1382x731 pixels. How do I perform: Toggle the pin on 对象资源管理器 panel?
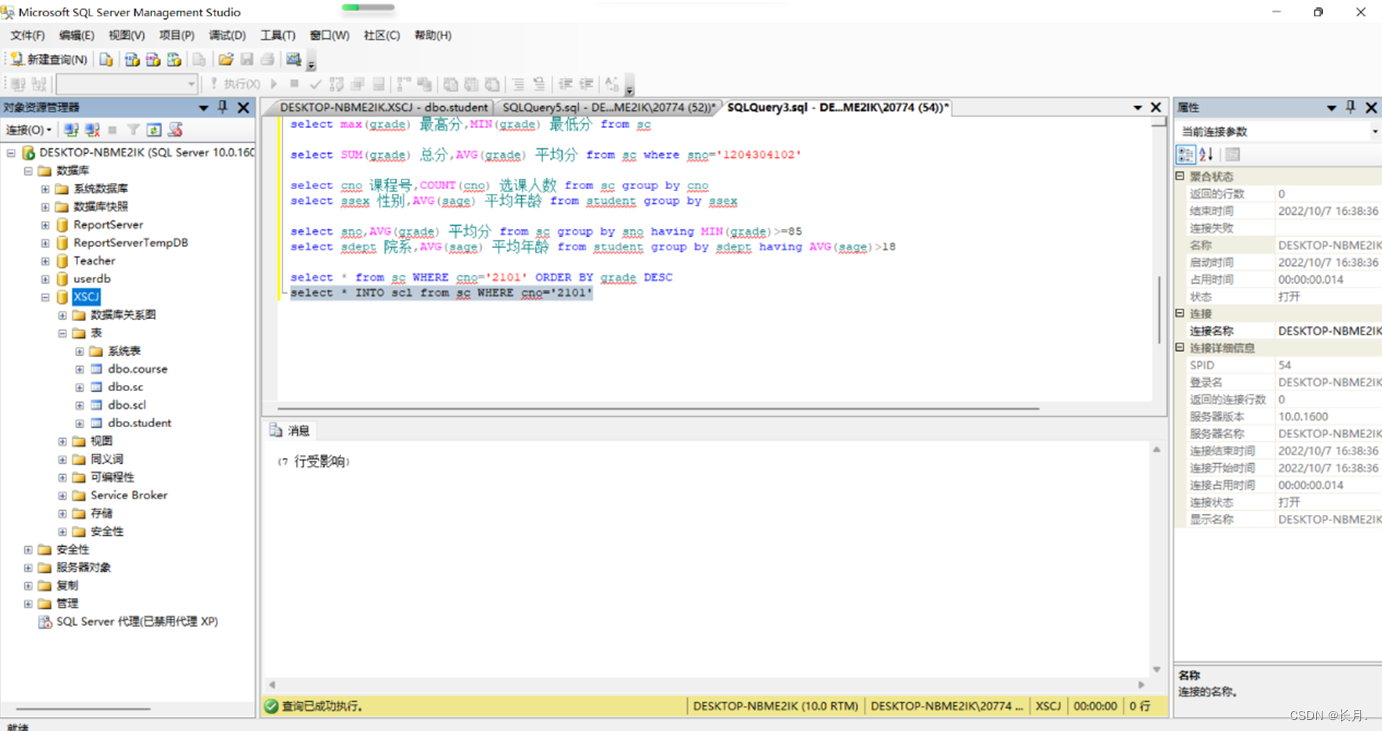click(x=223, y=107)
